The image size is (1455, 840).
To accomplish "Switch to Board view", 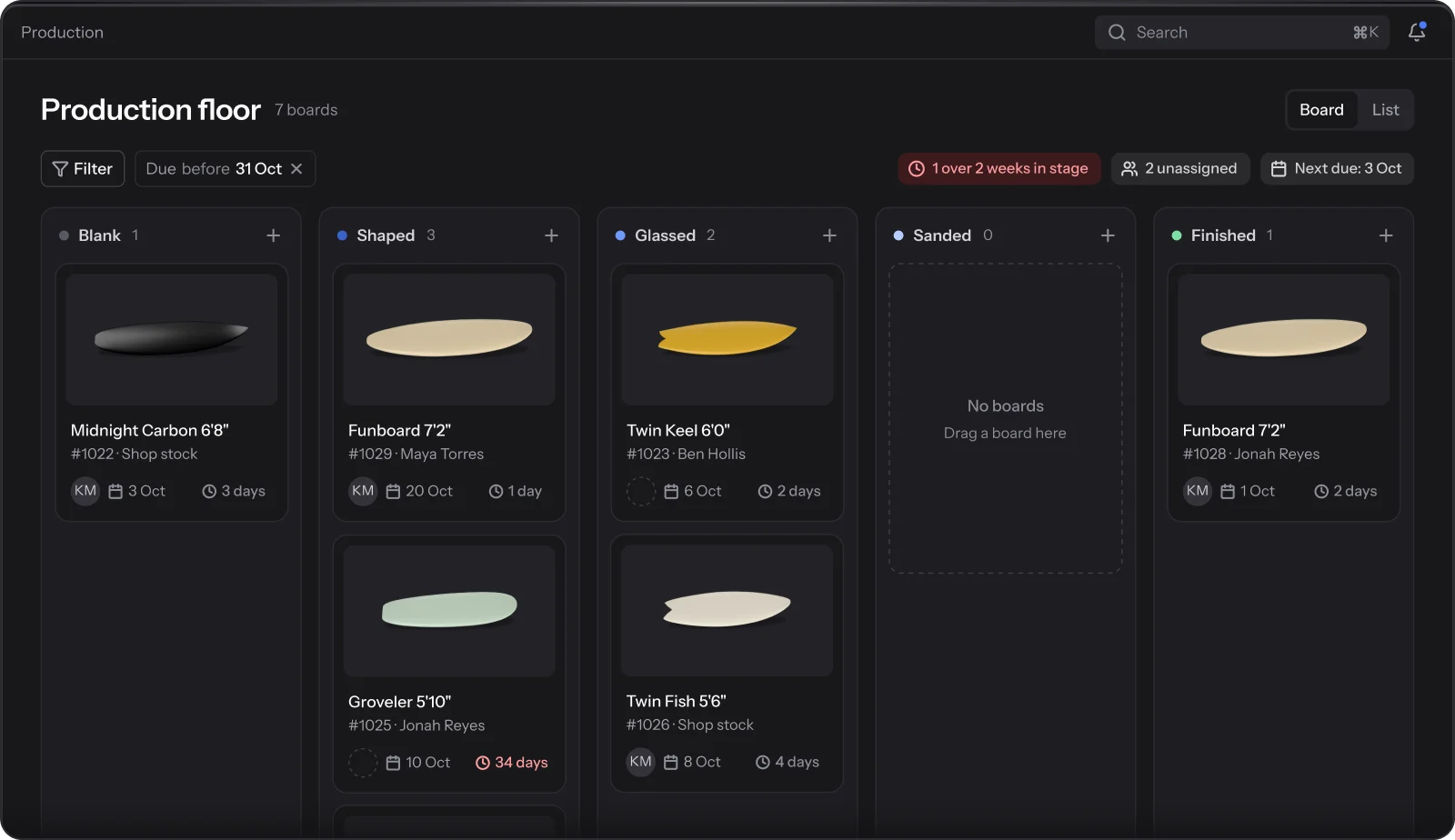I will click(1321, 110).
